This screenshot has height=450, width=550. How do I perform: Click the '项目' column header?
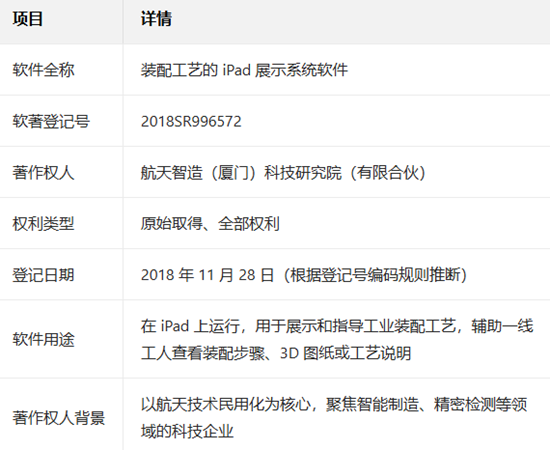27,19
